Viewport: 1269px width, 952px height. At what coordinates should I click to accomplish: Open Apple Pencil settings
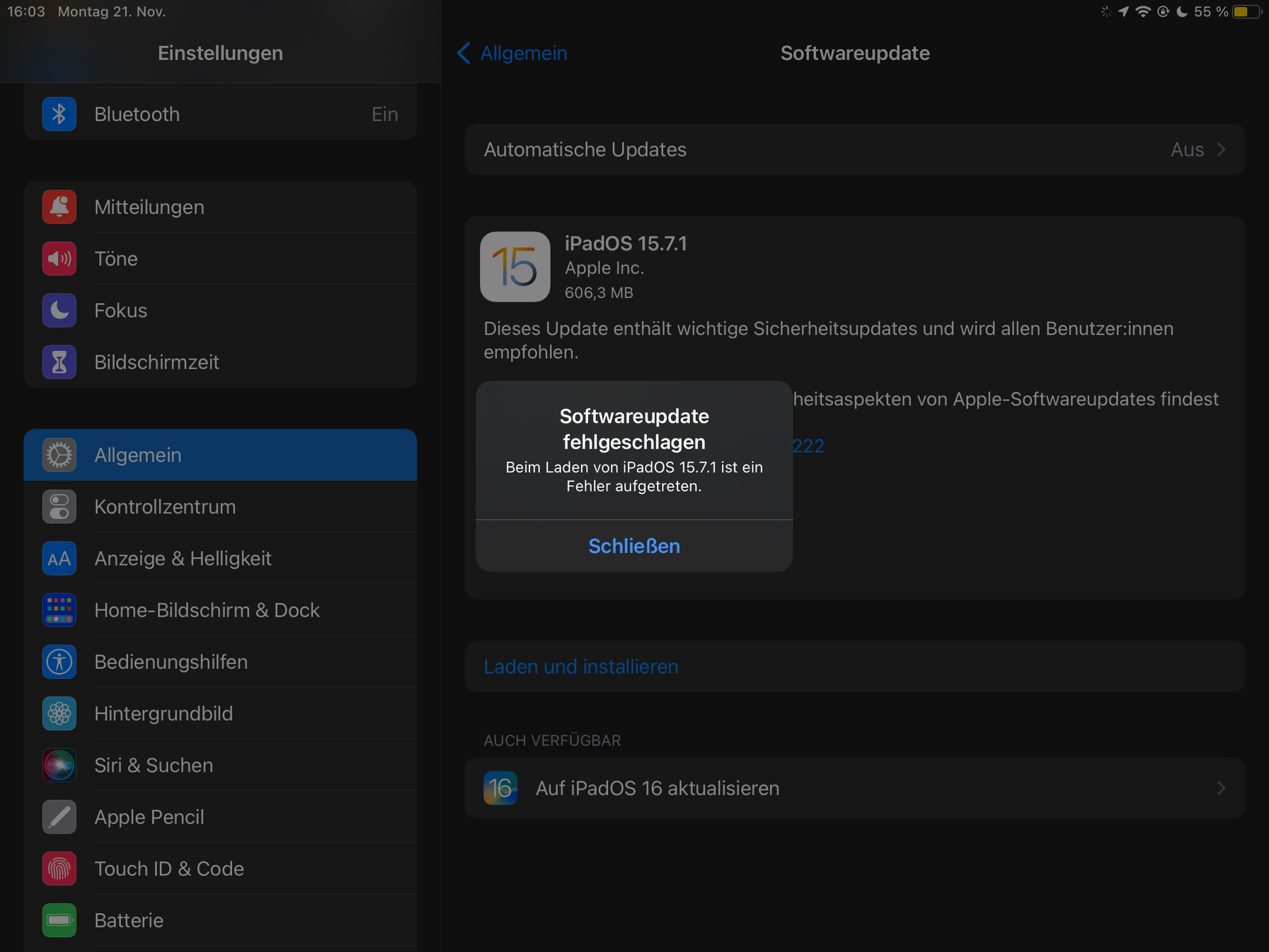220,817
